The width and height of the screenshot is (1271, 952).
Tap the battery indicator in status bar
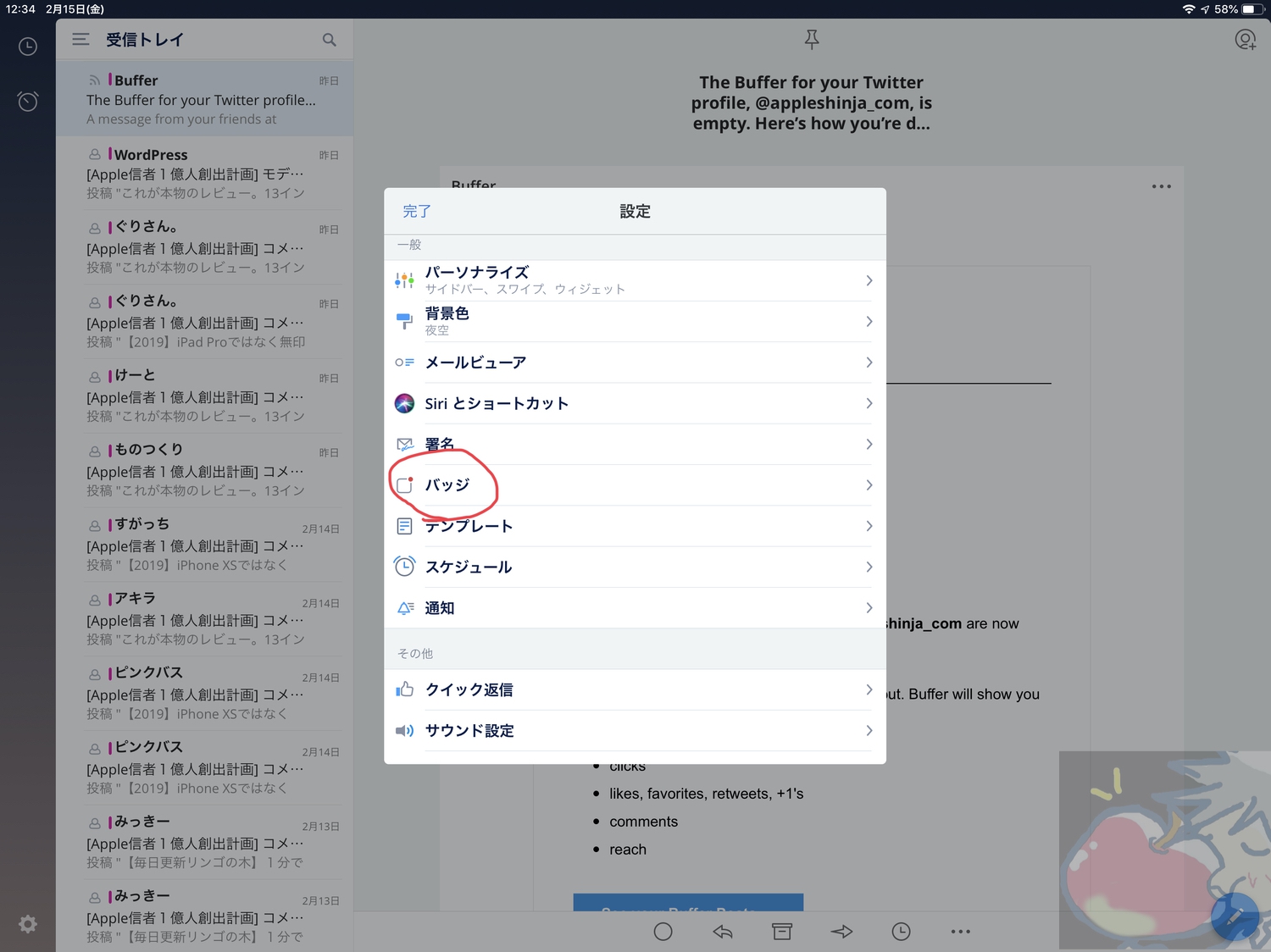coord(1253,9)
